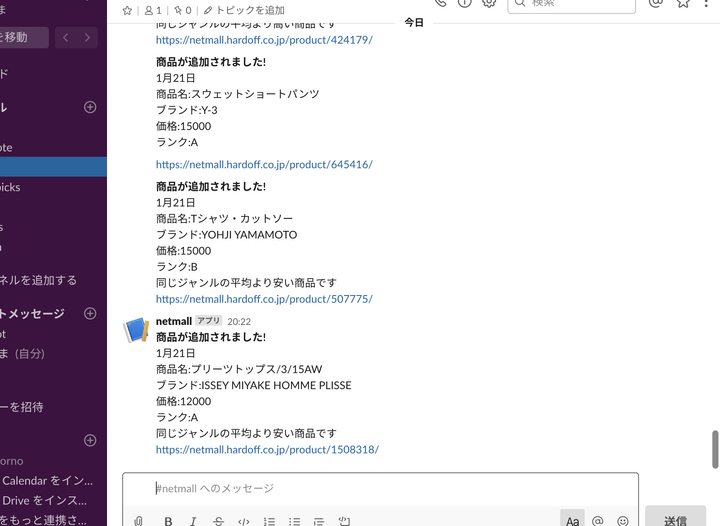Image resolution: width=720 pixels, height=526 pixels.
Task: Apply blockquote formatting
Action: coord(319,521)
